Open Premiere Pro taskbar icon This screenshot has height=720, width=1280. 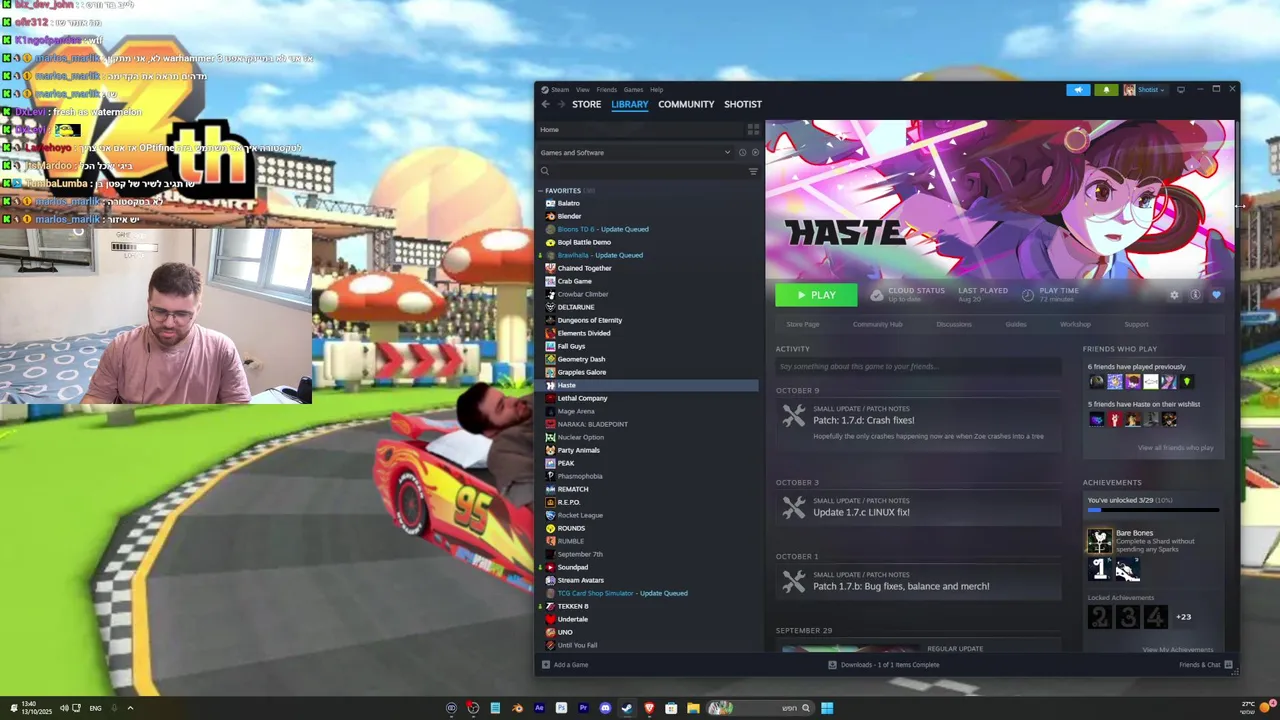click(583, 708)
